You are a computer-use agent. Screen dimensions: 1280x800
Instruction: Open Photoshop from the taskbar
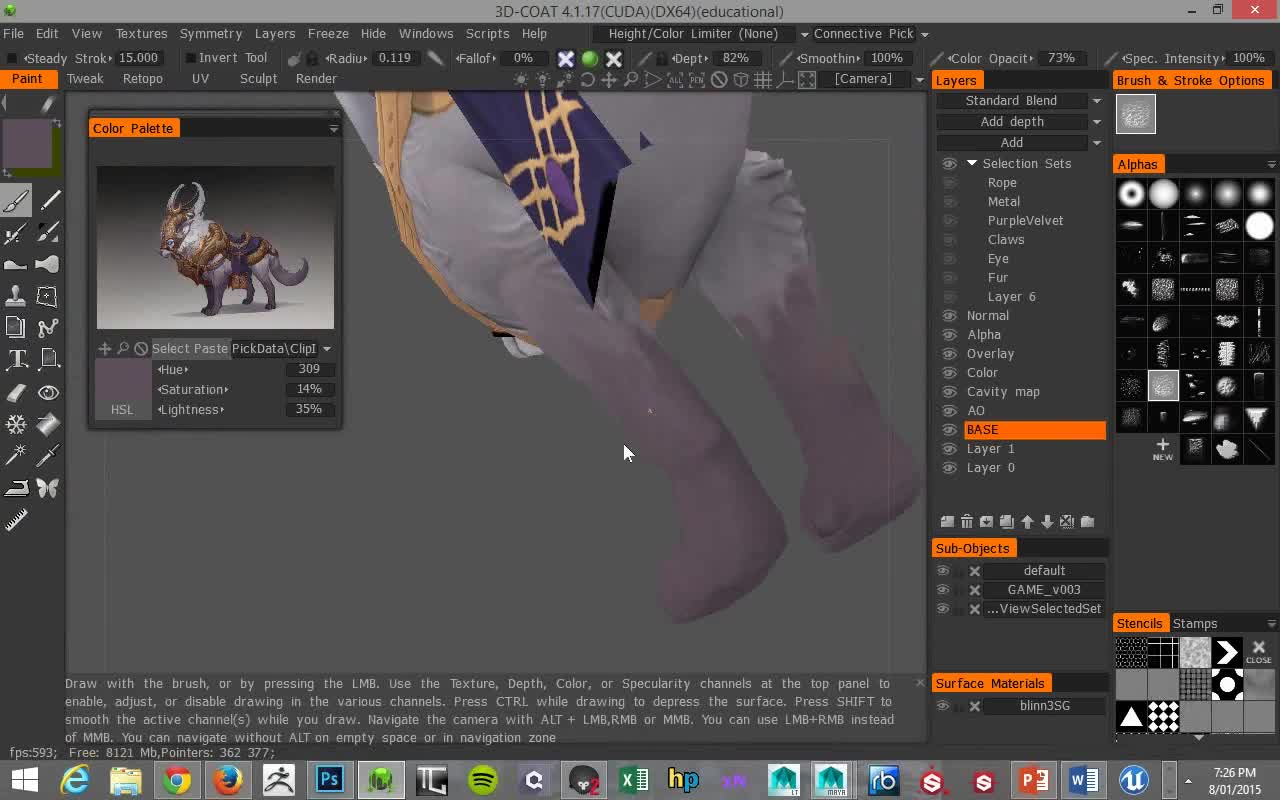(329, 780)
